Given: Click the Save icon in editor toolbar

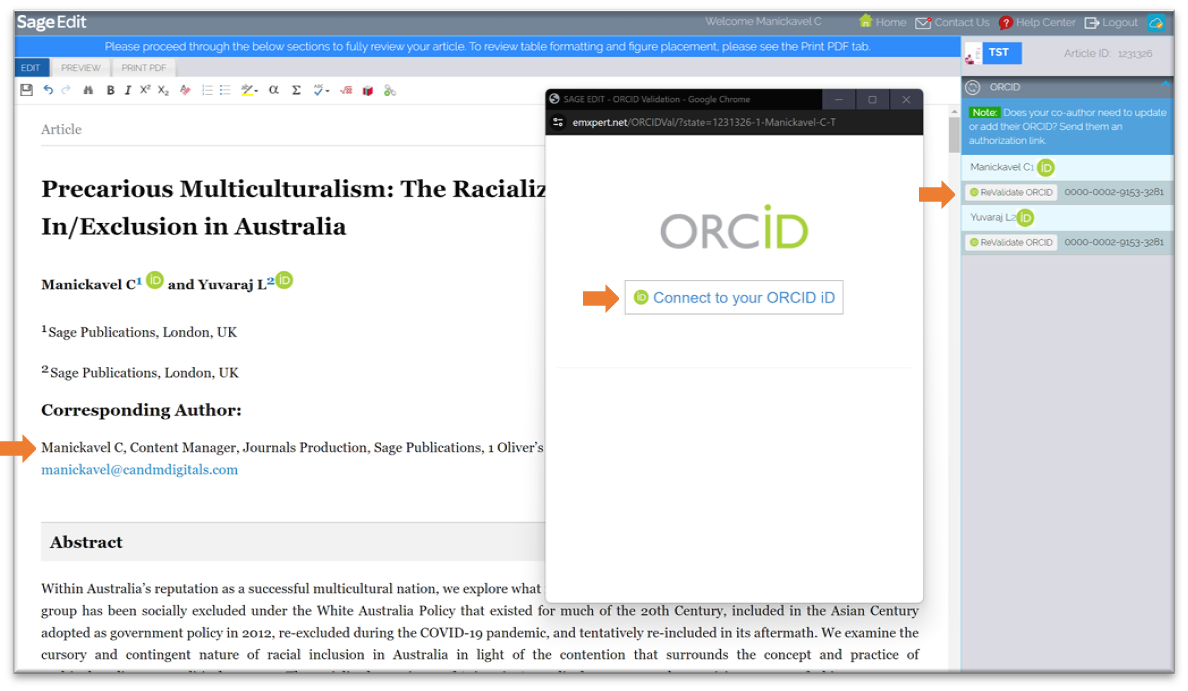Looking at the screenshot, I should pyautogui.click(x=27, y=90).
